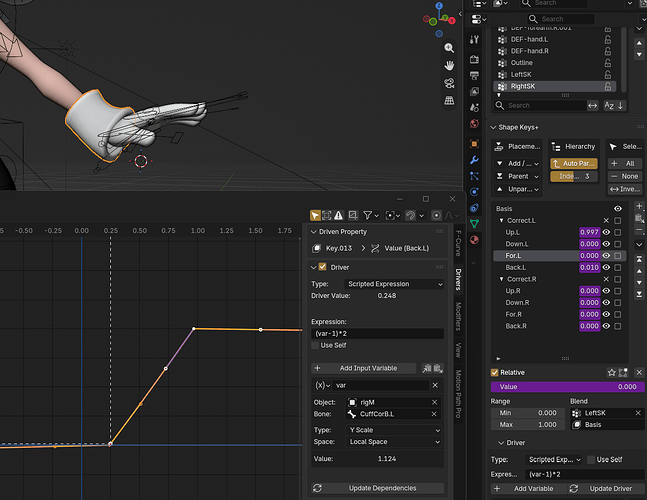Viewport: 647px width, 500px height.
Task: Enable only-selected arrow in driver editor header
Action: click(315, 215)
